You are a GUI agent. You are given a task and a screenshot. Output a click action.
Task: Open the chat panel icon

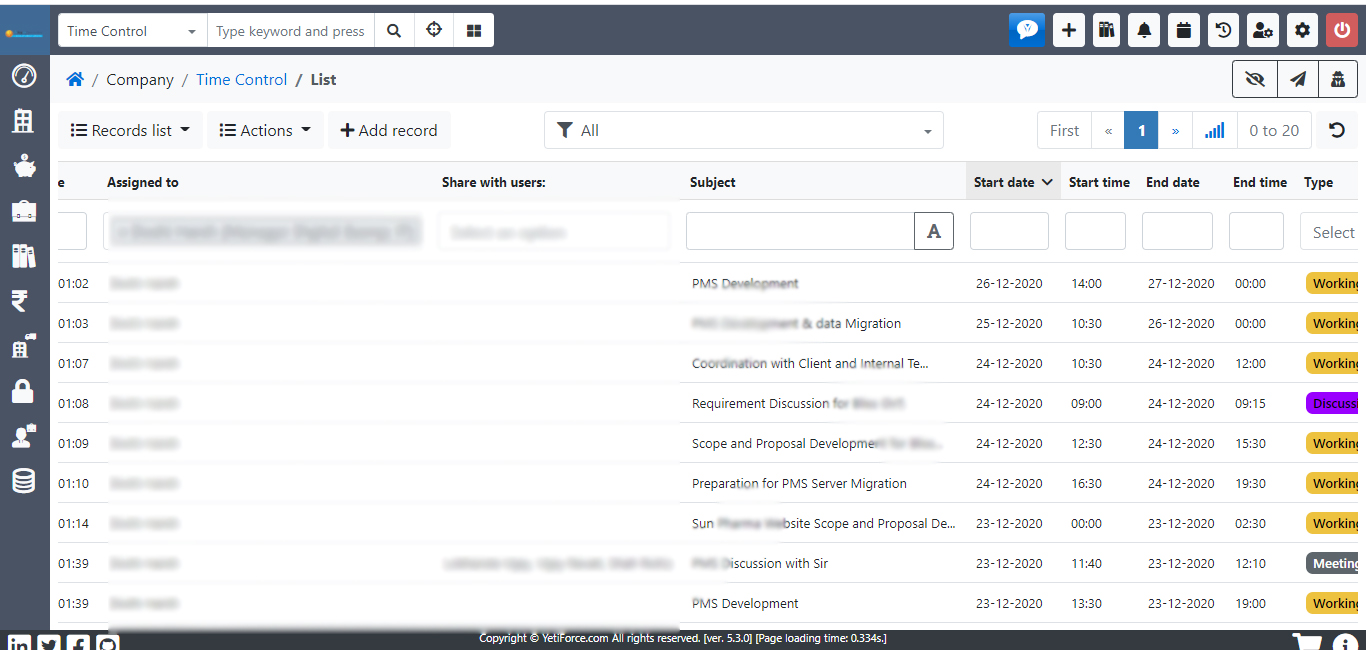(1027, 30)
